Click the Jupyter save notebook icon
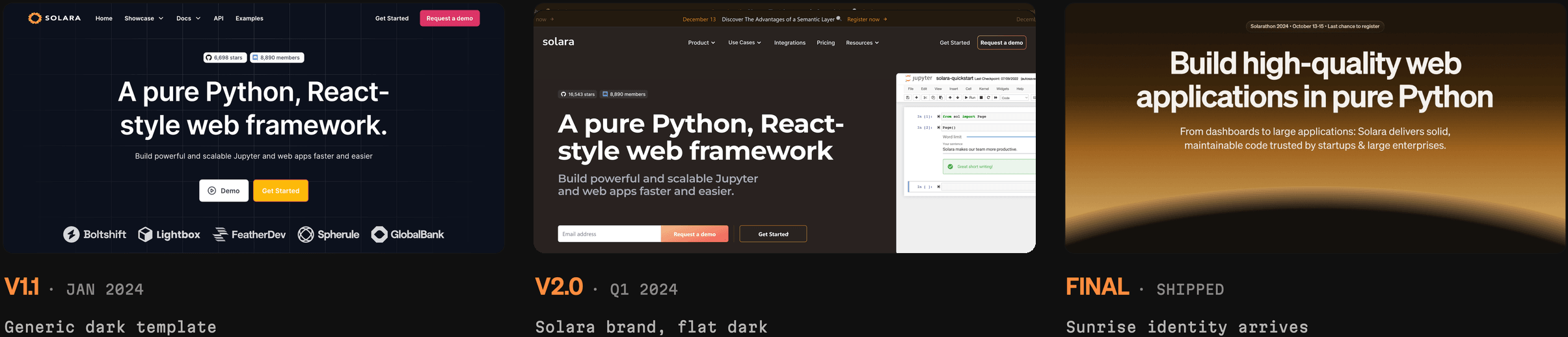The image size is (1568, 337). [x=908, y=98]
